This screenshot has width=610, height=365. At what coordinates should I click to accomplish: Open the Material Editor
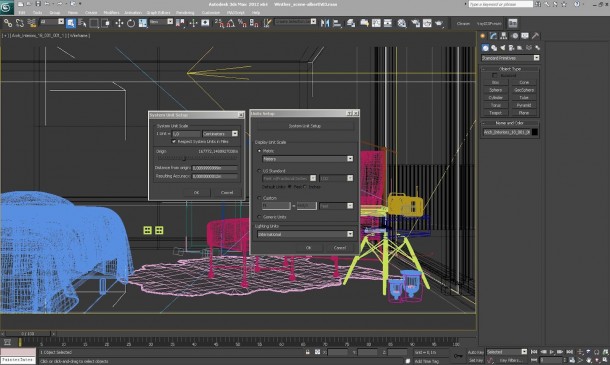click(x=401, y=23)
